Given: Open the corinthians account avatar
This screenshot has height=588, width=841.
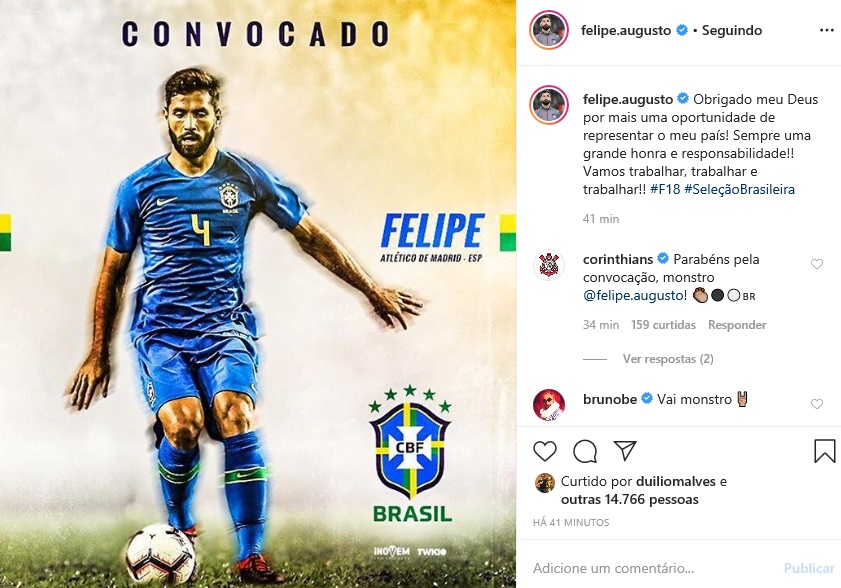Looking at the screenshot, I should (x=549, y=265).
